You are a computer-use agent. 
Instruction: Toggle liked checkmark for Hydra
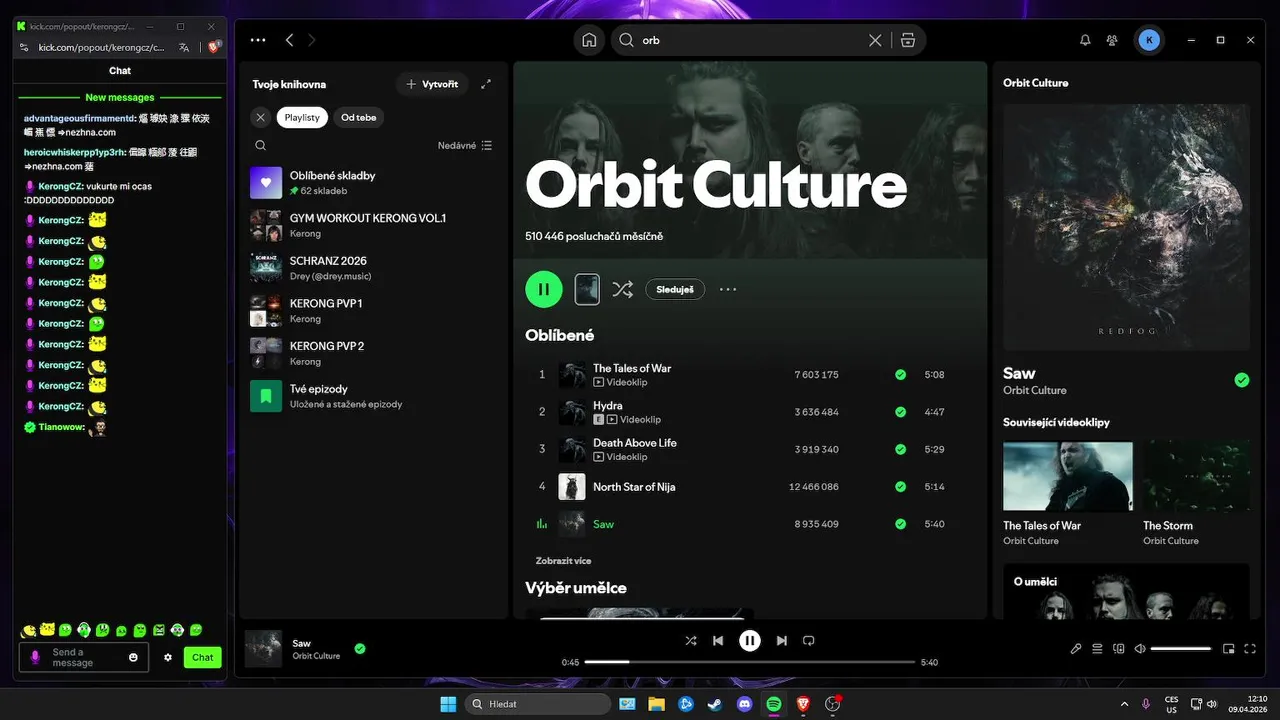(x=900, y=412)
